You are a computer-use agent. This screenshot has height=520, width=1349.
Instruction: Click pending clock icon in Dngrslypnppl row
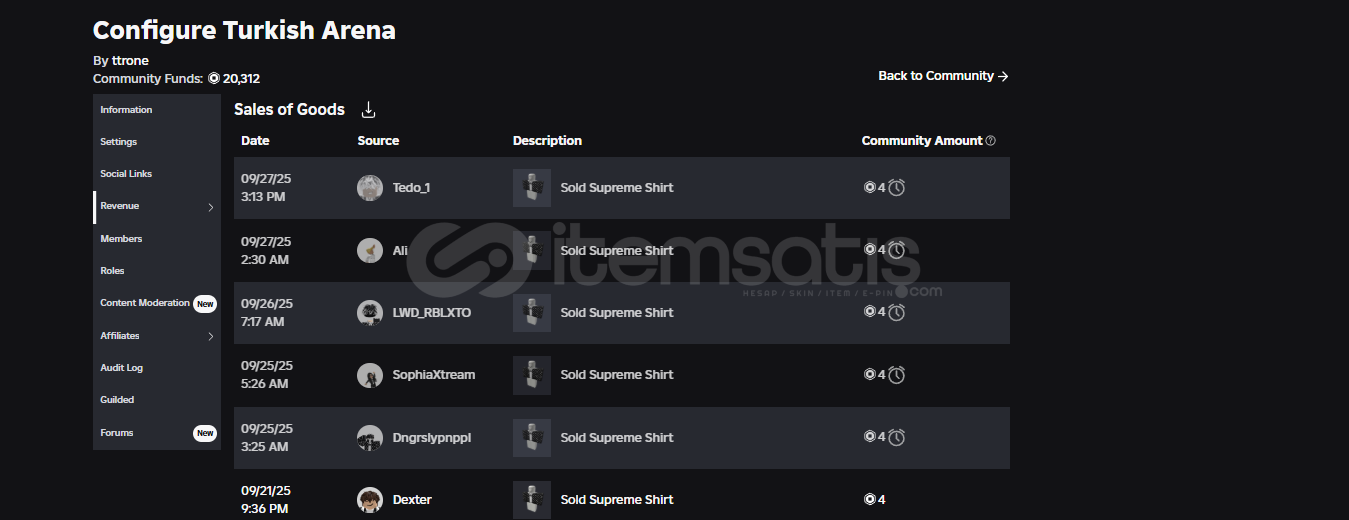click(897, 437)
